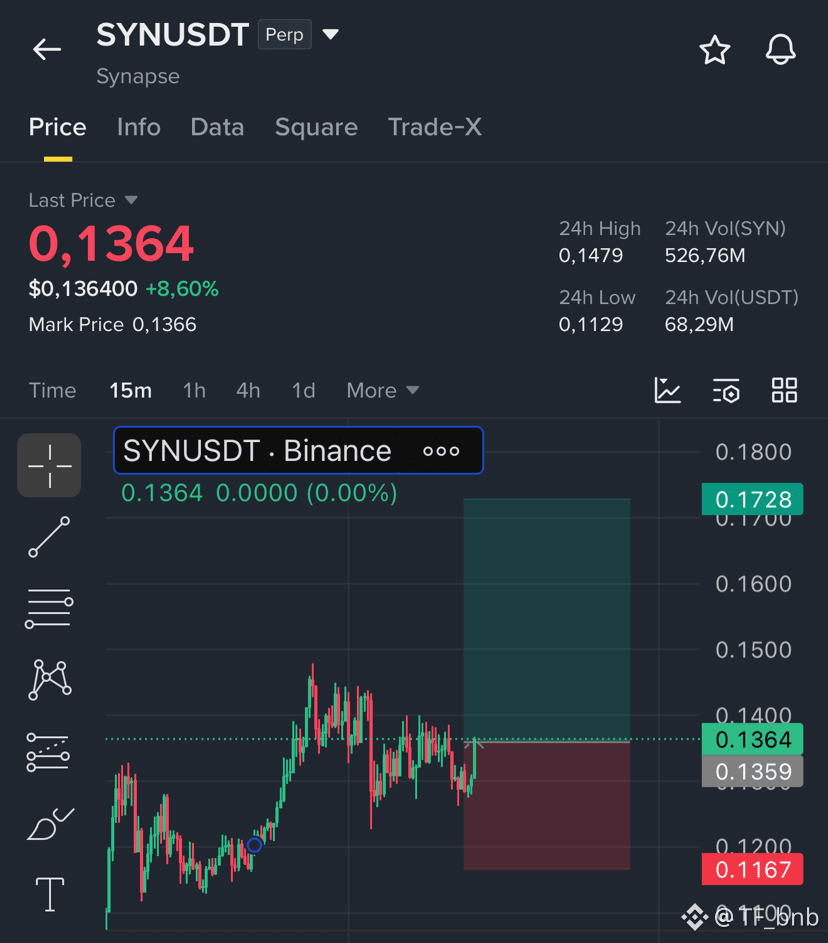The height and width of the screenshot is (943, 828).
Task: Select the 15m interval
Action: 130,390
